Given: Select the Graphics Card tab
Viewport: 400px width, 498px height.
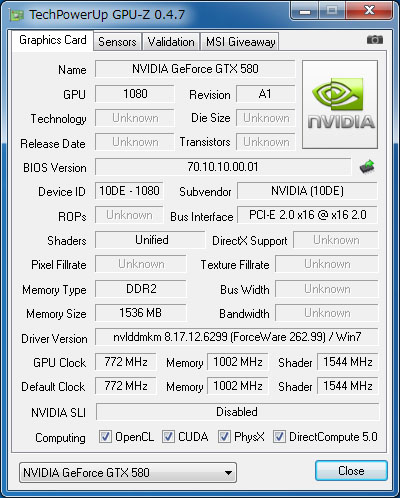Looking at the screenshot, I should 53,40.
